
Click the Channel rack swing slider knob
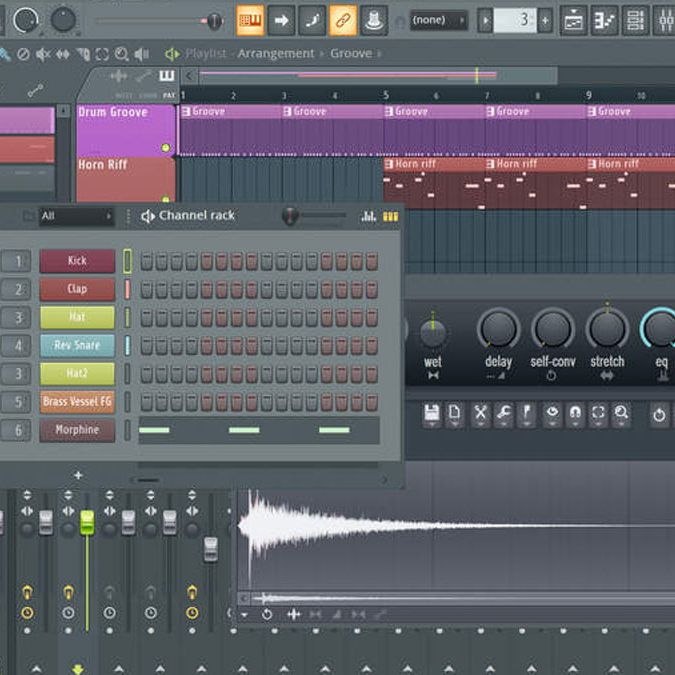[x=291, y=216]
